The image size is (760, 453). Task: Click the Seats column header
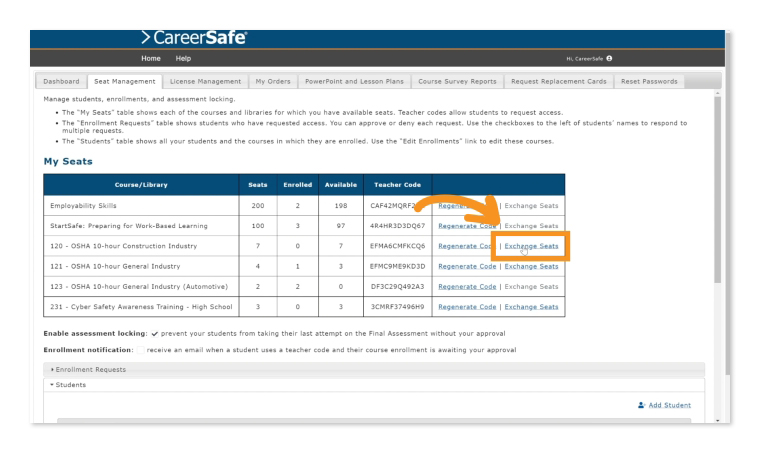click(x=258, y=185)
